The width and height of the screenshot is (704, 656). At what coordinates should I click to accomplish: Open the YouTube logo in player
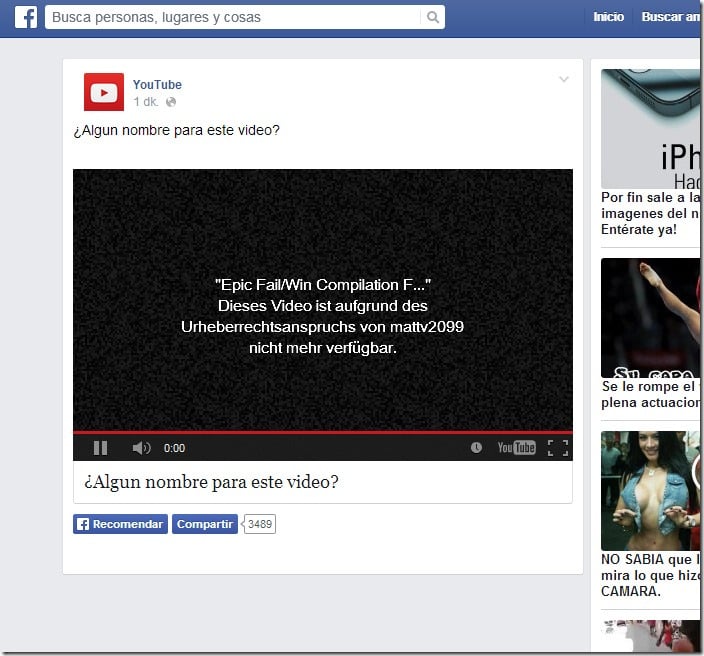click(516, 447)
